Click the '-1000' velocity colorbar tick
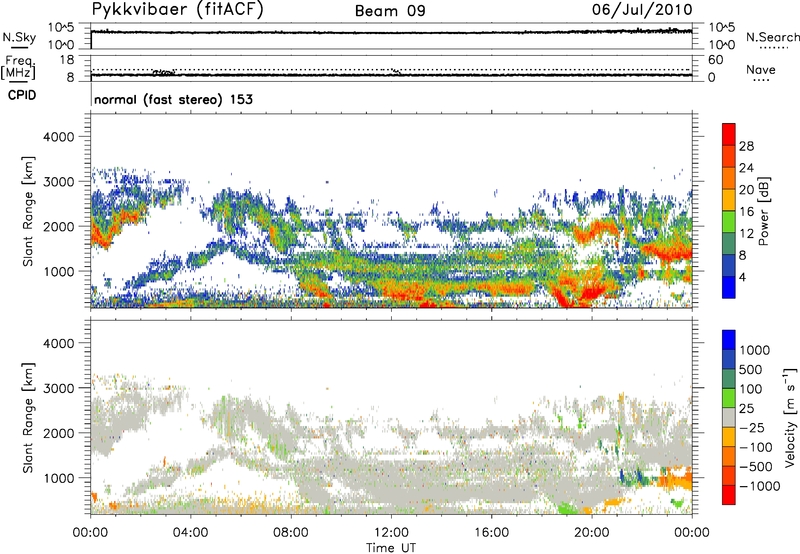 [759, 486]
